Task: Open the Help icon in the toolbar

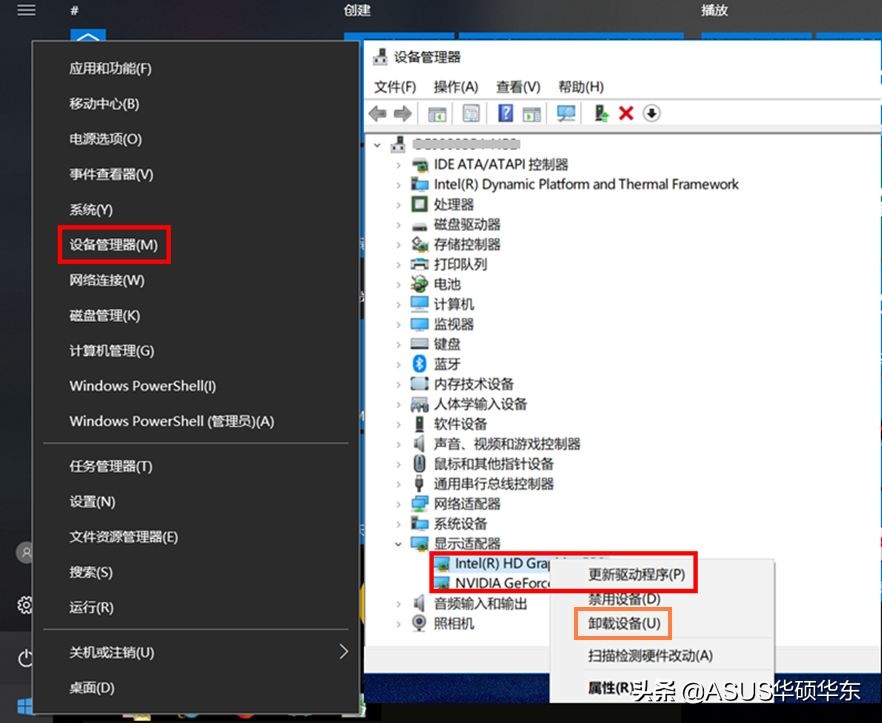Action: coord(505,113)
